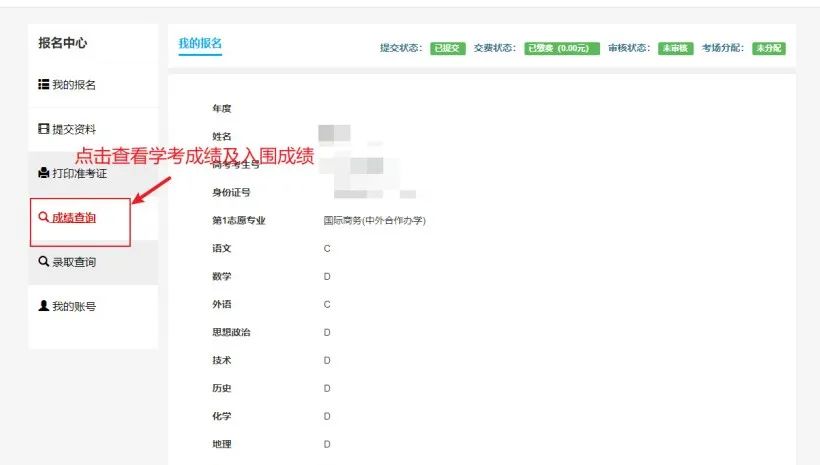Go to the 提交资料 sidebar item
This screenshot has height=465, width=820.
coord(74,129)
